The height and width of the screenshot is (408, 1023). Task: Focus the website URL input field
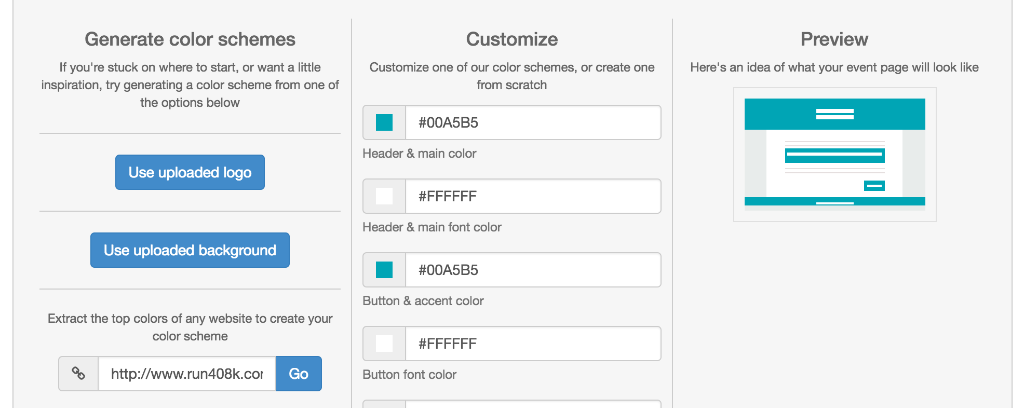coord(187,373)
